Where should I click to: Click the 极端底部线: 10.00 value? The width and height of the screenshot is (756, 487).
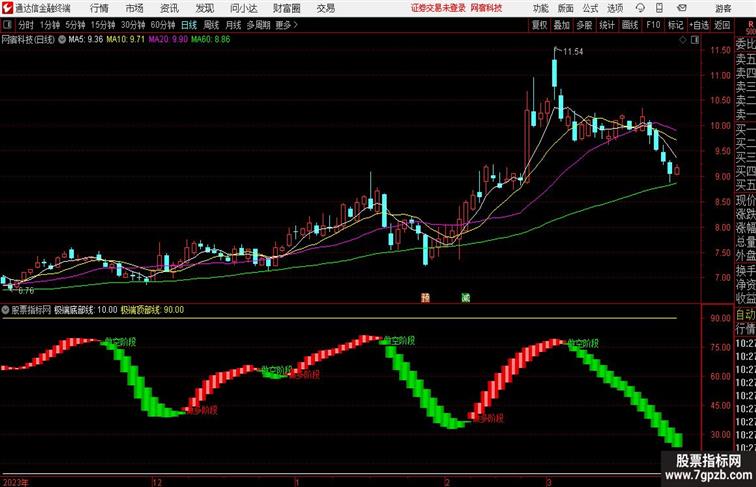pyautogui.click(x=85, y=310)
